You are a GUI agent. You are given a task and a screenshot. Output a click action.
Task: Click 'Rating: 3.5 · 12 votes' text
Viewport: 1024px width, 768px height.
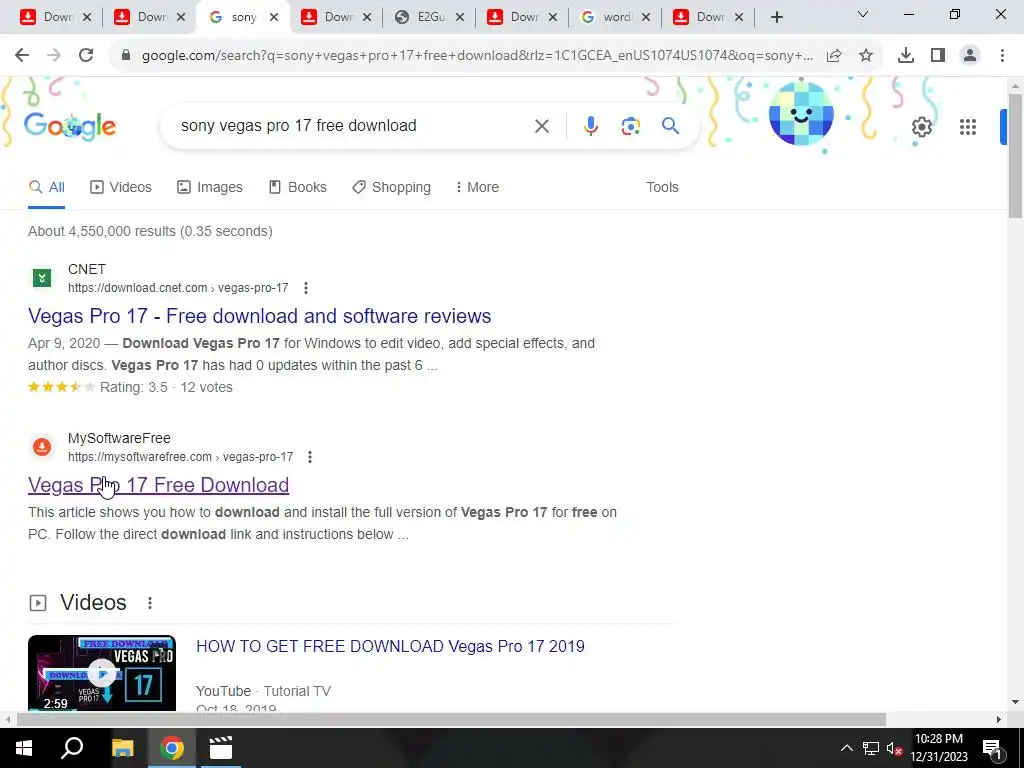pyautogui.click(x=166, y=387)
